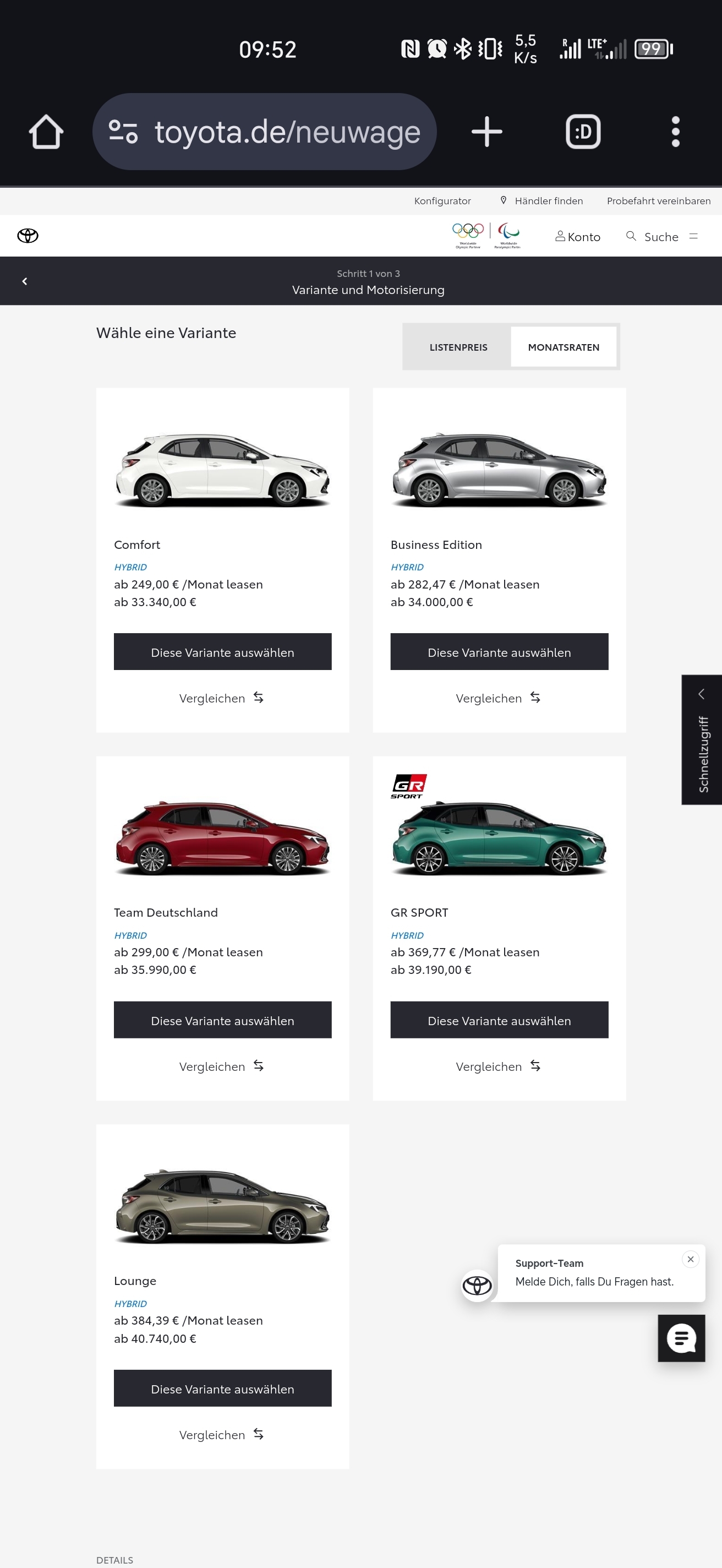Screen dimensions: 722x1568
Task: Open the Suche search icon
Action: pyautogui.click(x=631, y=236)
